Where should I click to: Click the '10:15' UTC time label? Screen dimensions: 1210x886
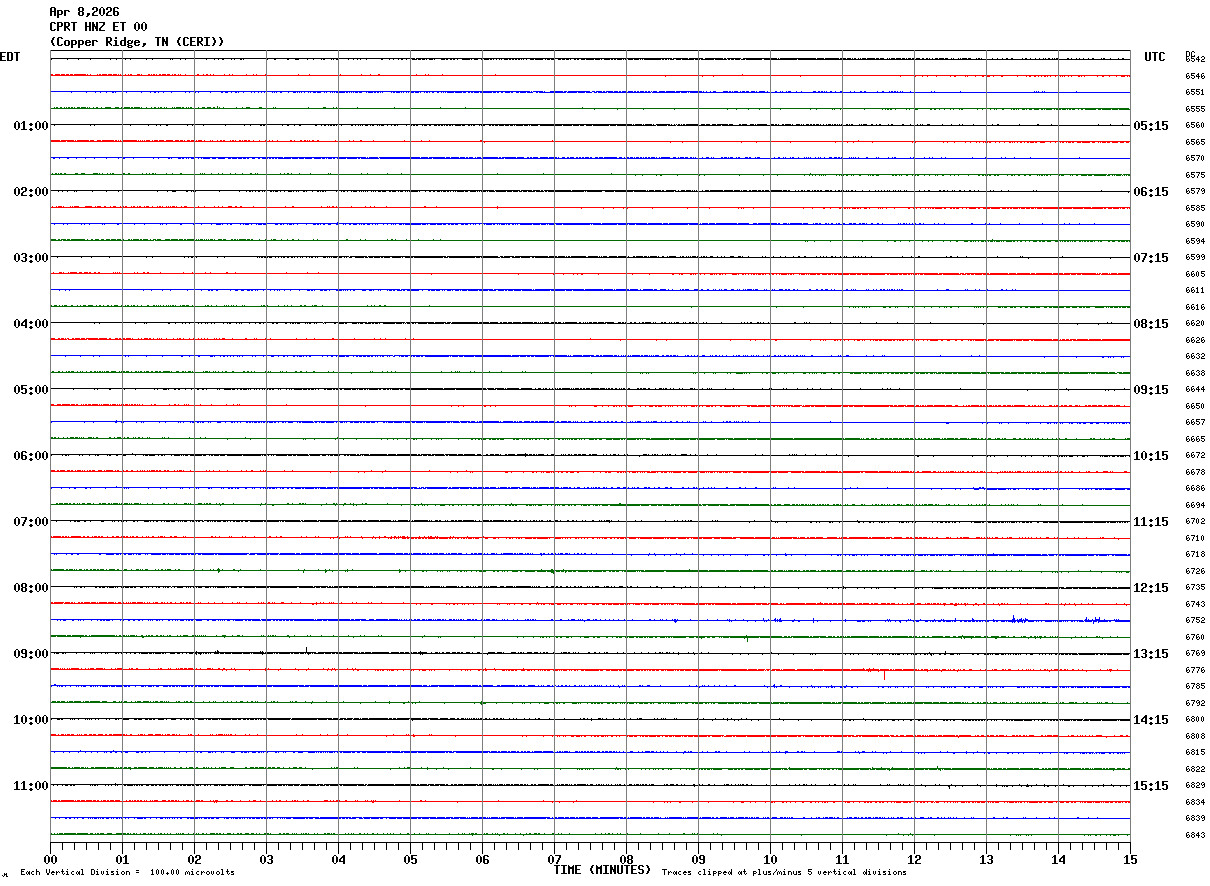[1150, 456]
